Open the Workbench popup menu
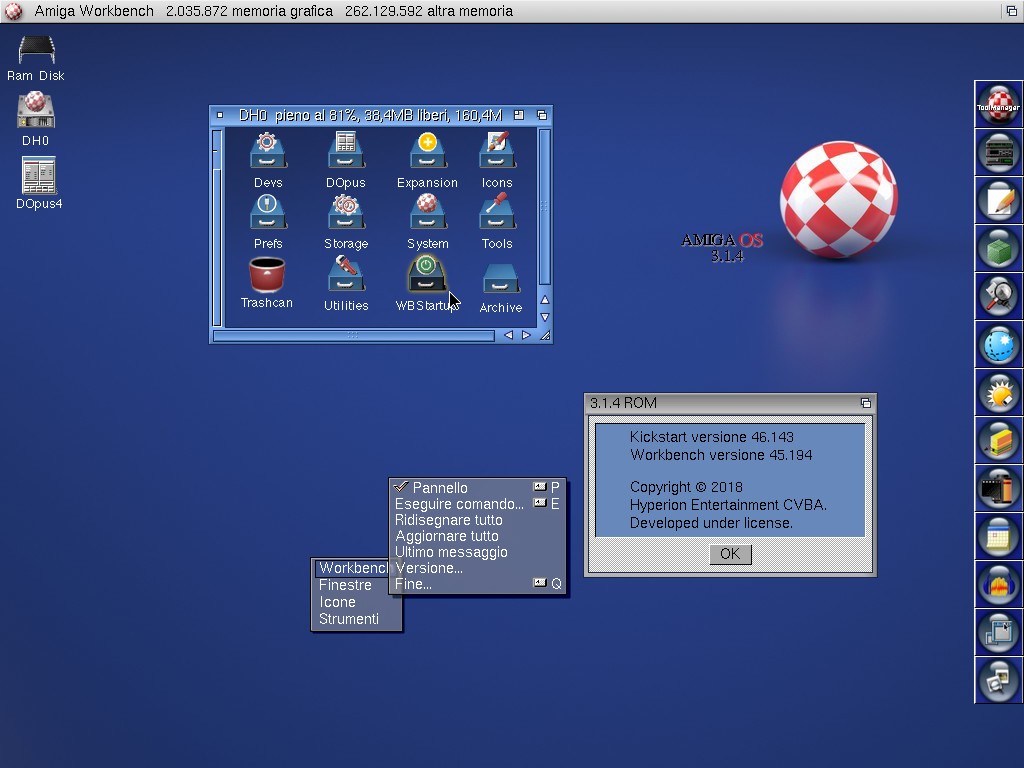 click(351, 568)
